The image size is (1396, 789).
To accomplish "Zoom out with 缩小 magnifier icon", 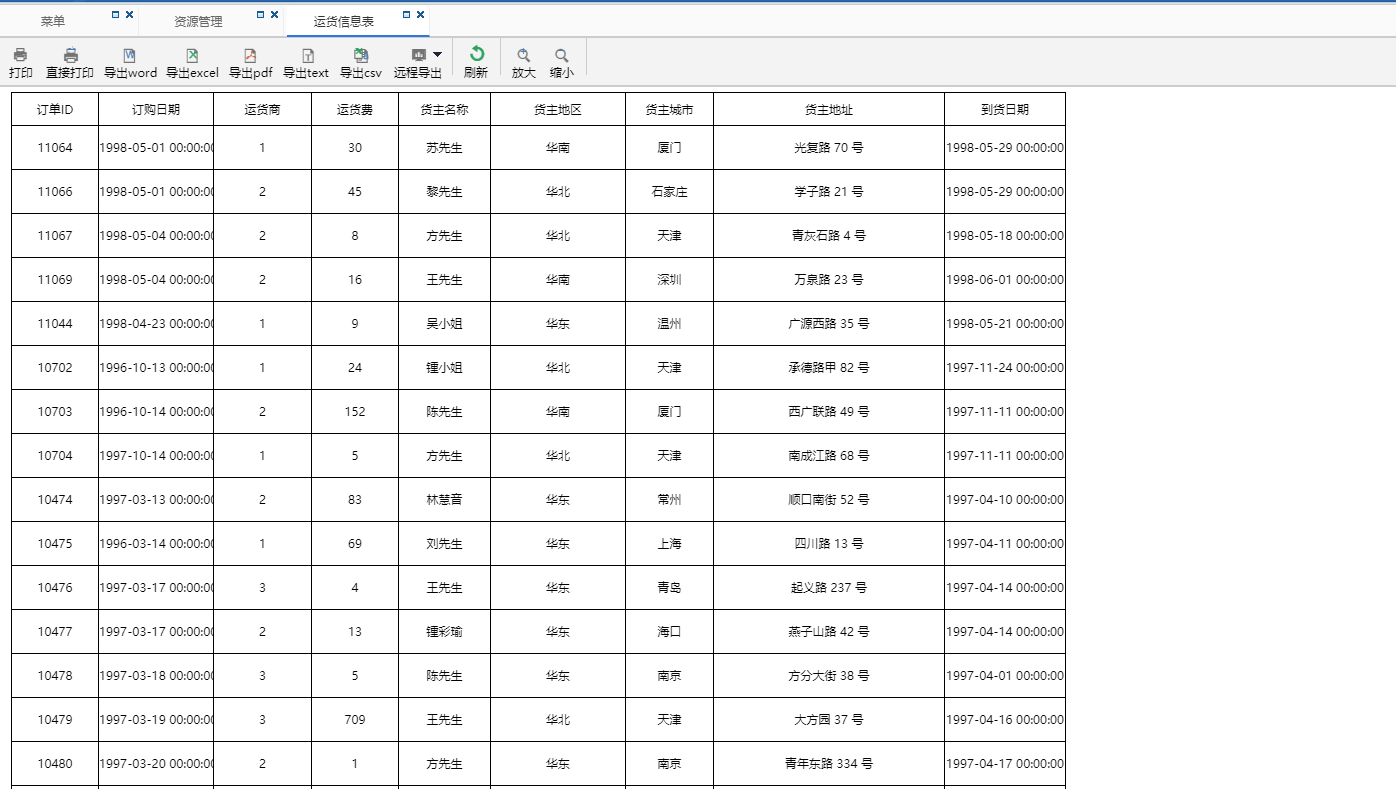I will pos(562,55).
